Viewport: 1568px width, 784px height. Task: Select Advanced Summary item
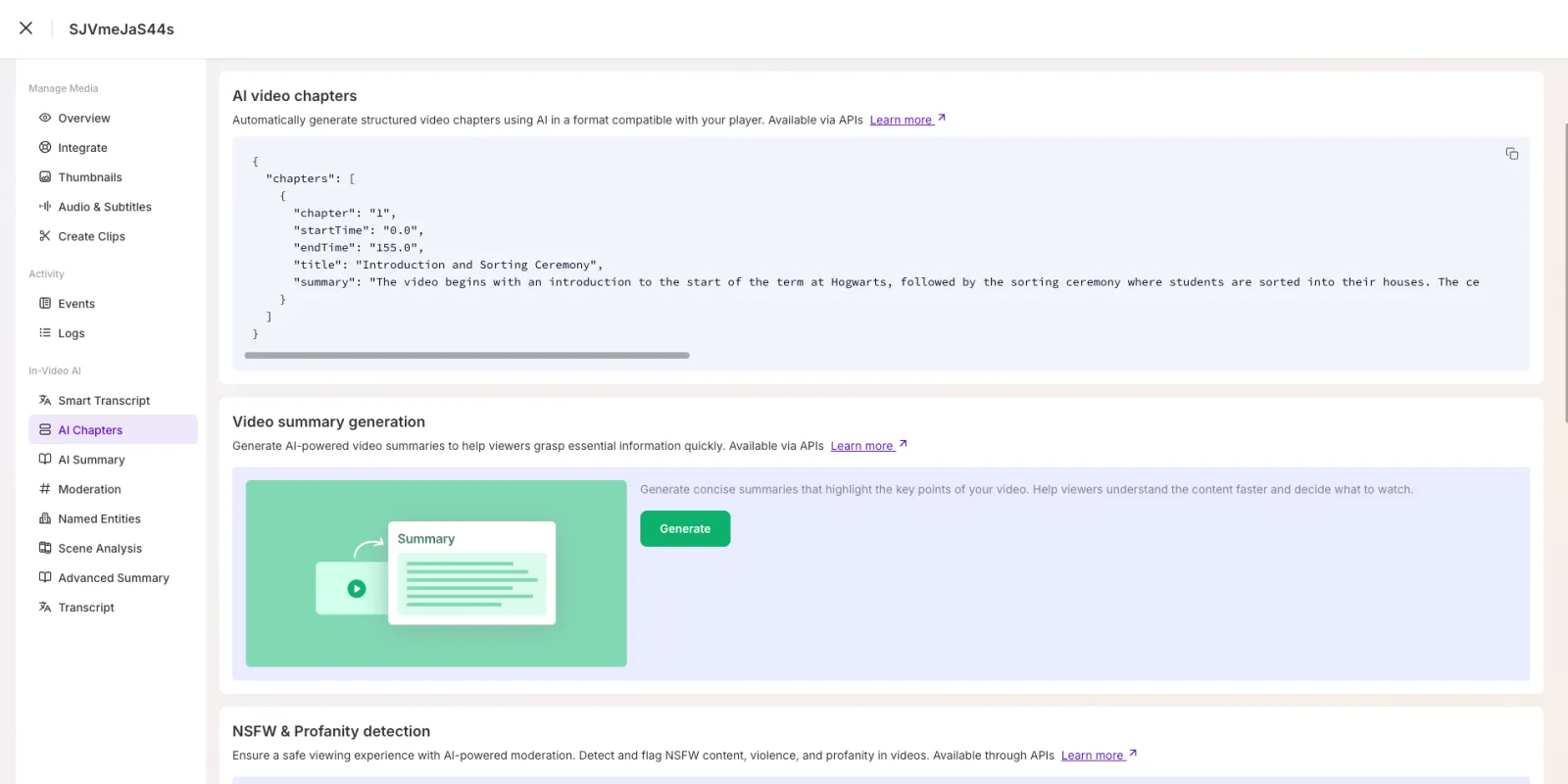pyautogui.click(x=113, y=577)
